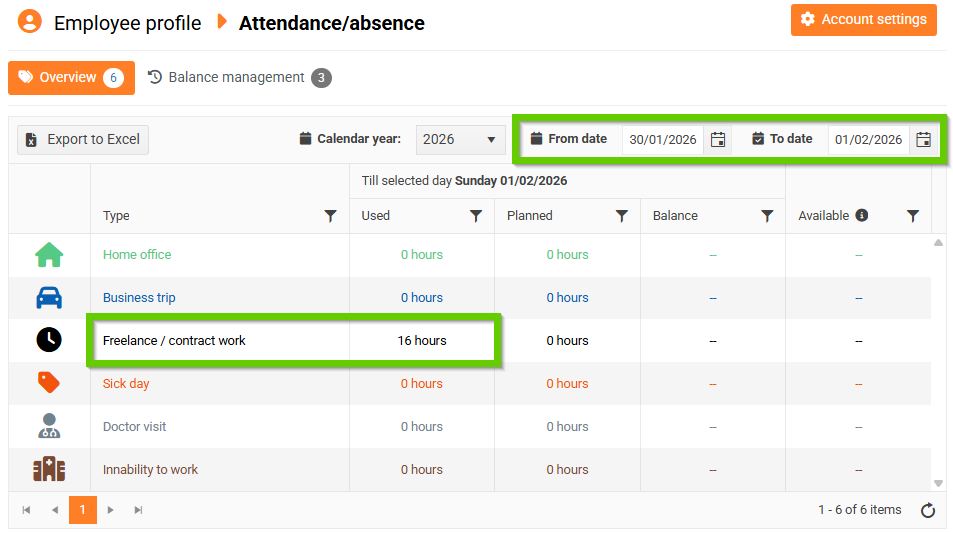Open the Type column filter
953x533 pixels.
(331, 216)
